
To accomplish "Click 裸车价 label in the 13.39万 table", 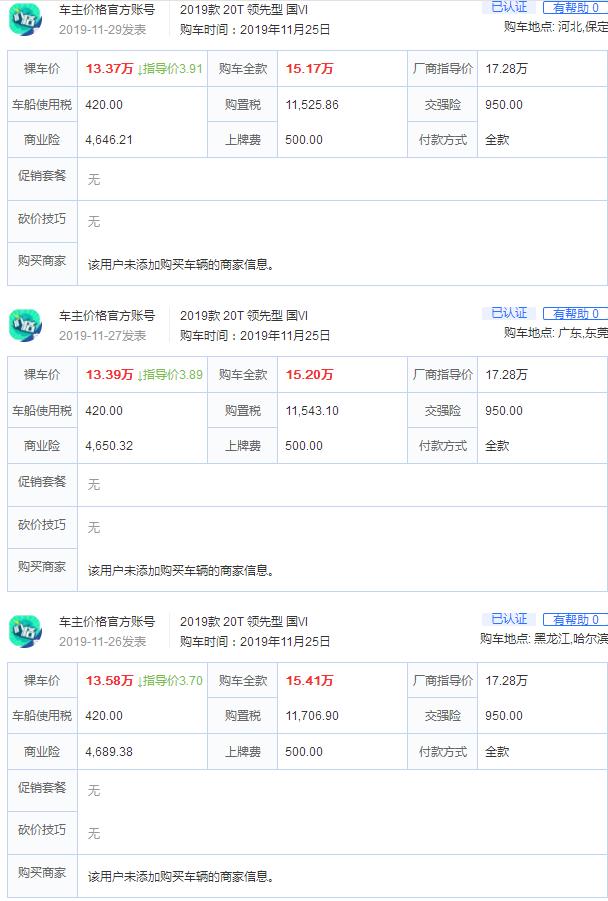I will [42, 375].
